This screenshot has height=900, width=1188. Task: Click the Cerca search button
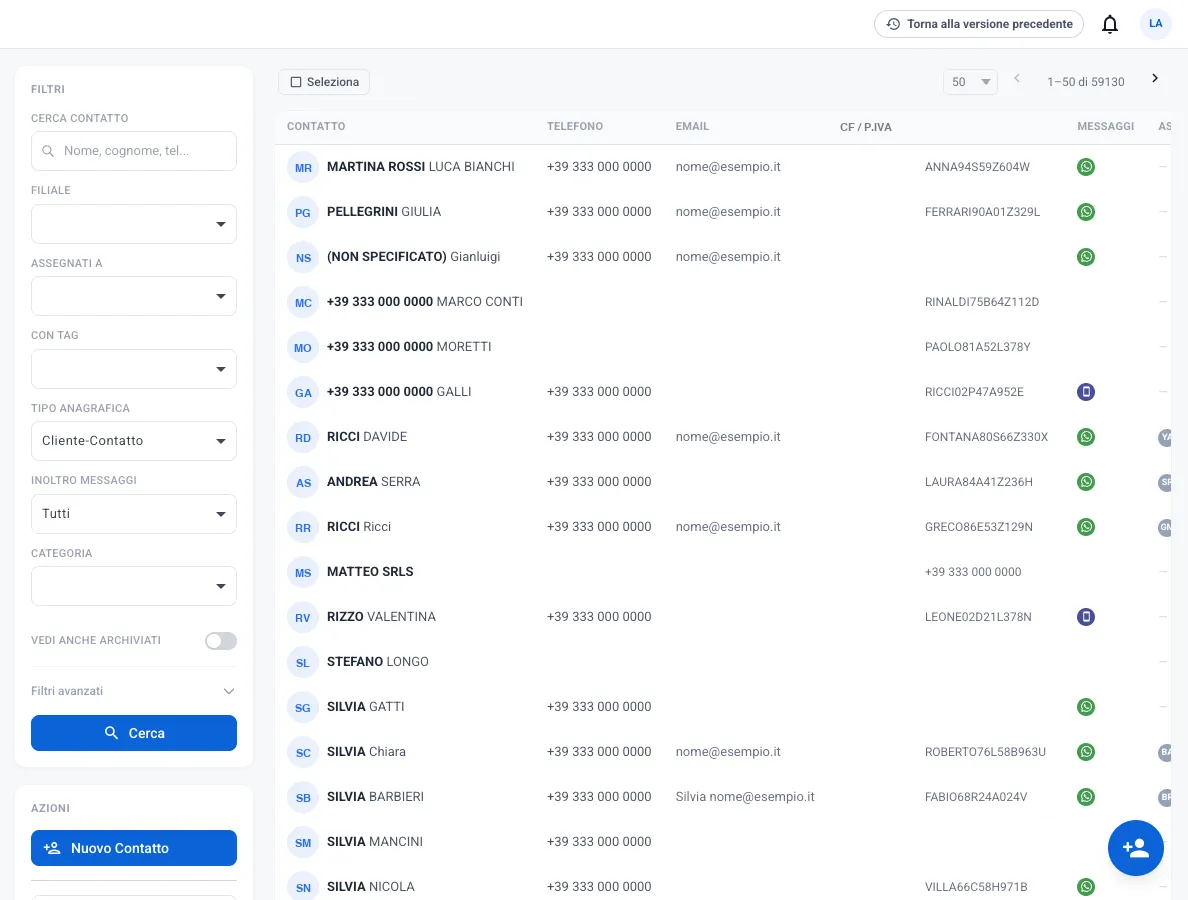[x=134, y=733]
